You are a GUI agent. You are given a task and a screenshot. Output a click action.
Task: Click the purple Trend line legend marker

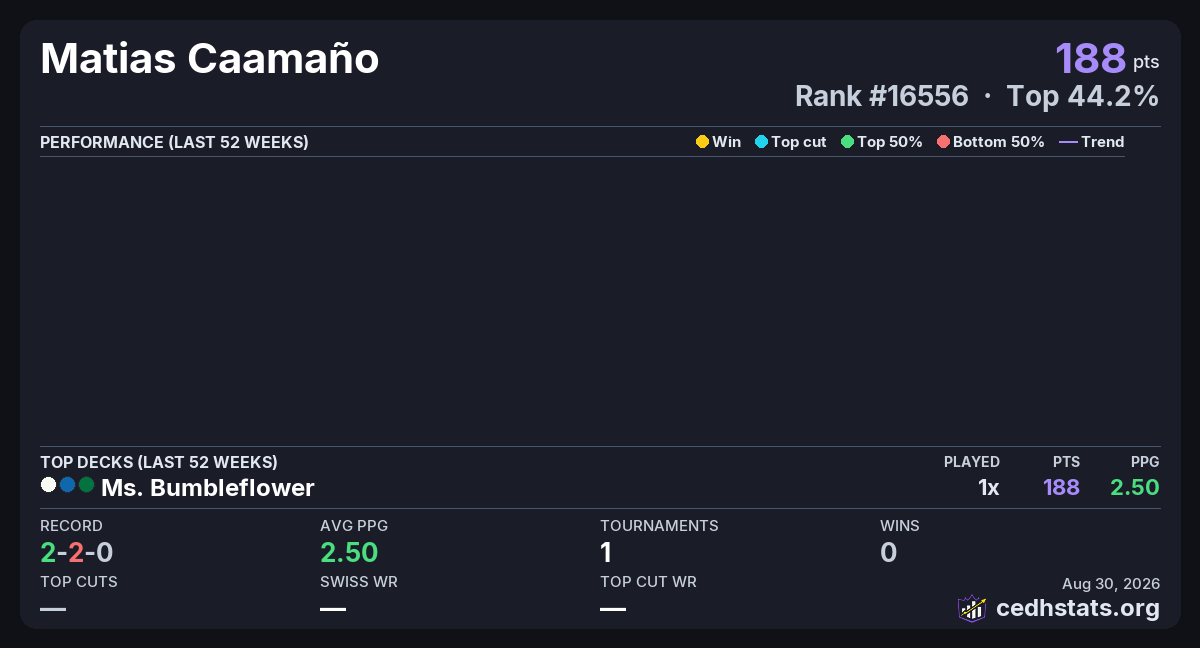click(1068, 142)
